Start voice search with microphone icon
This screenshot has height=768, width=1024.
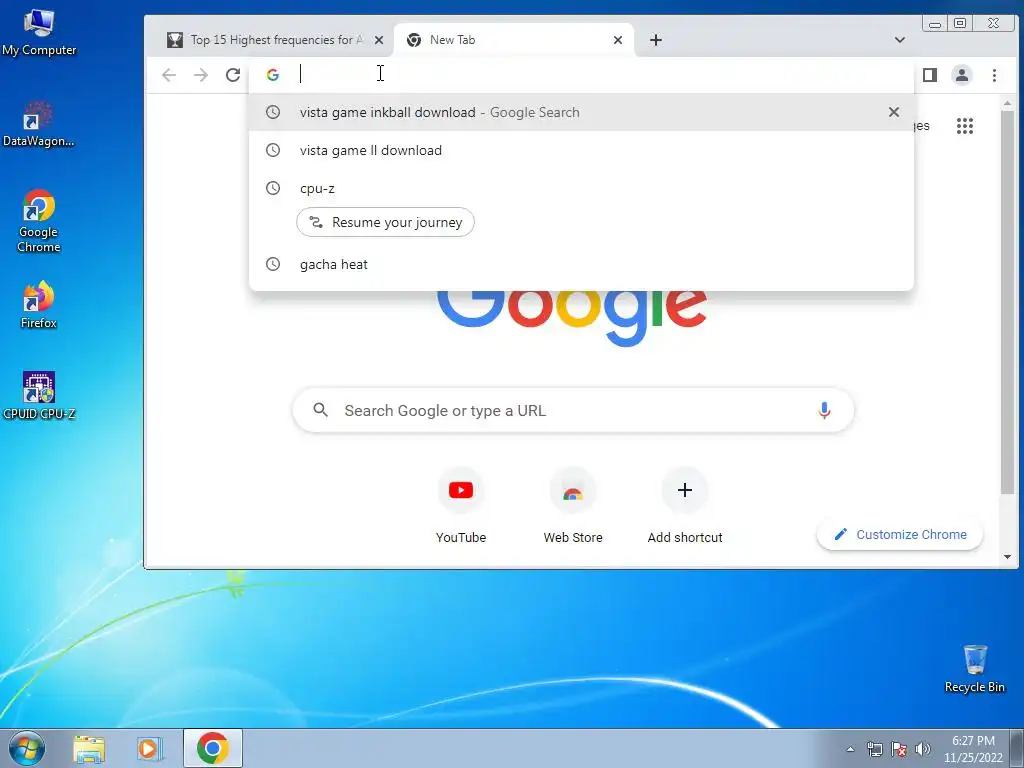coord(824,411)
